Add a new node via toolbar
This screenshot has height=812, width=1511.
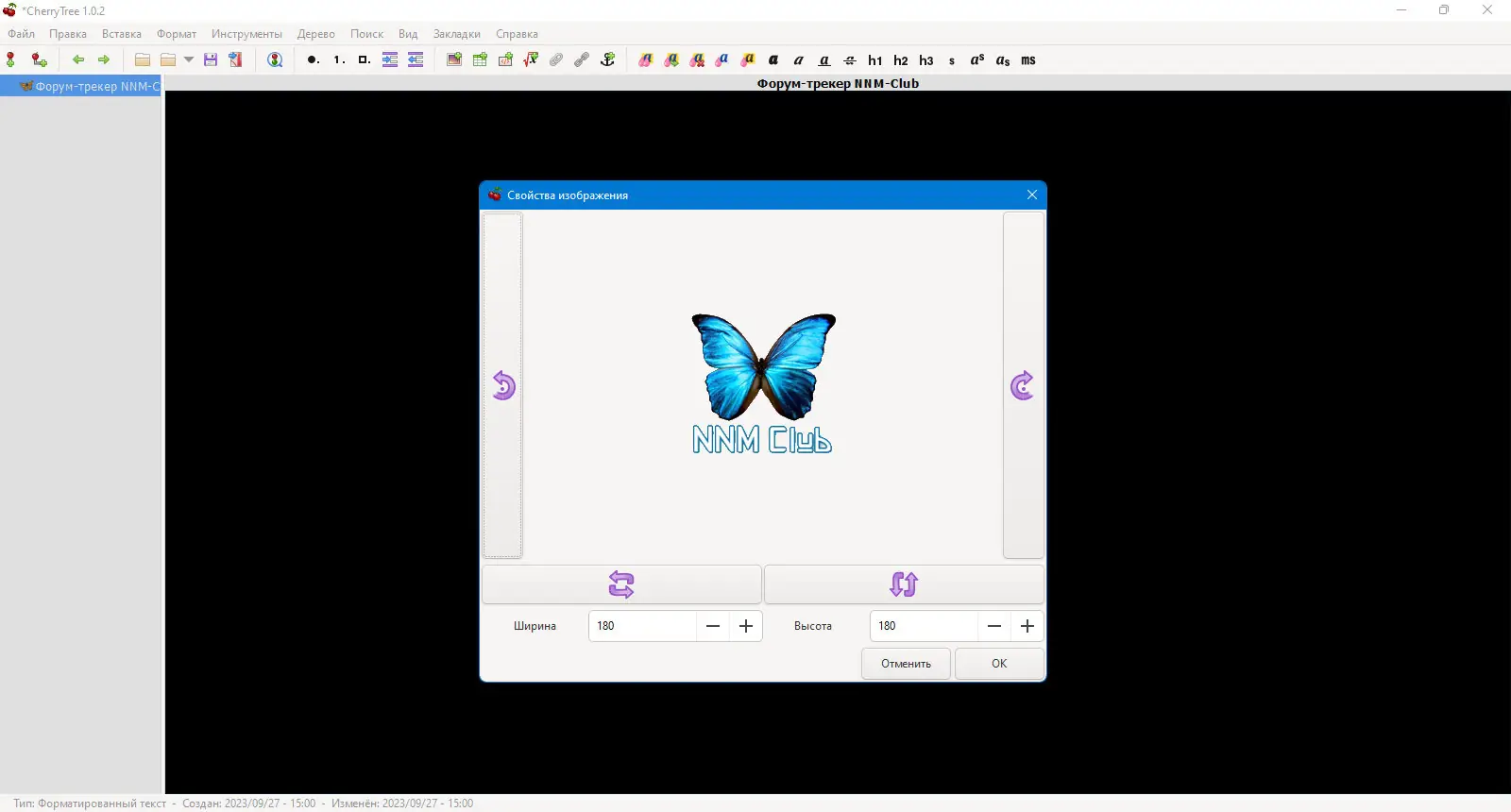coord(11,59)
